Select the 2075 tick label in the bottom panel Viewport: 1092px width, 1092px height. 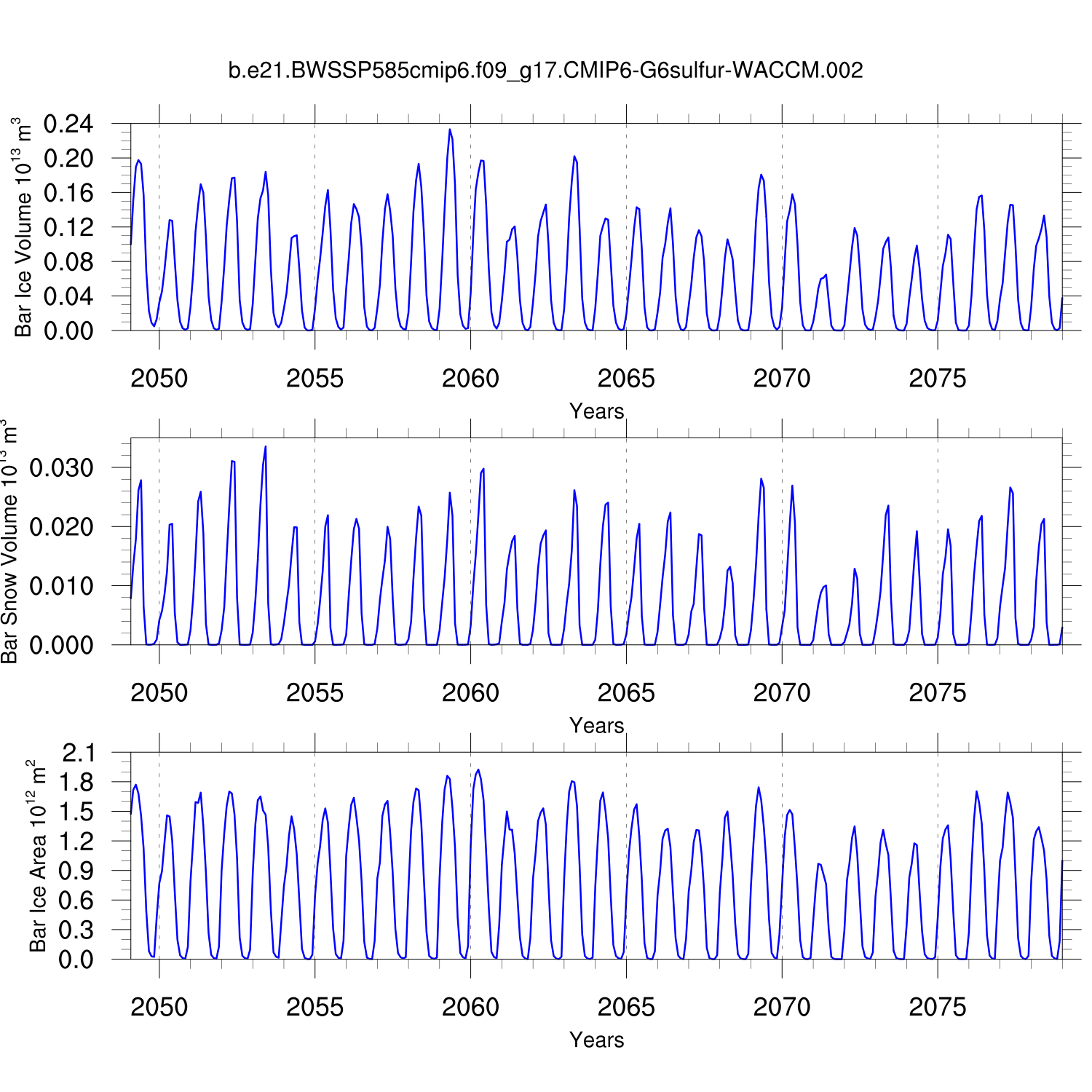point(937,1008)
